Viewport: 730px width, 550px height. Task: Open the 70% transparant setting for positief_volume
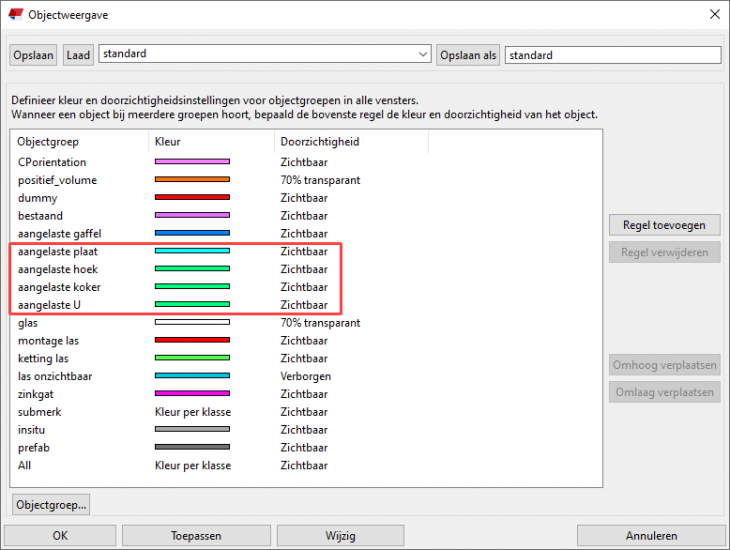coord(320,180)
